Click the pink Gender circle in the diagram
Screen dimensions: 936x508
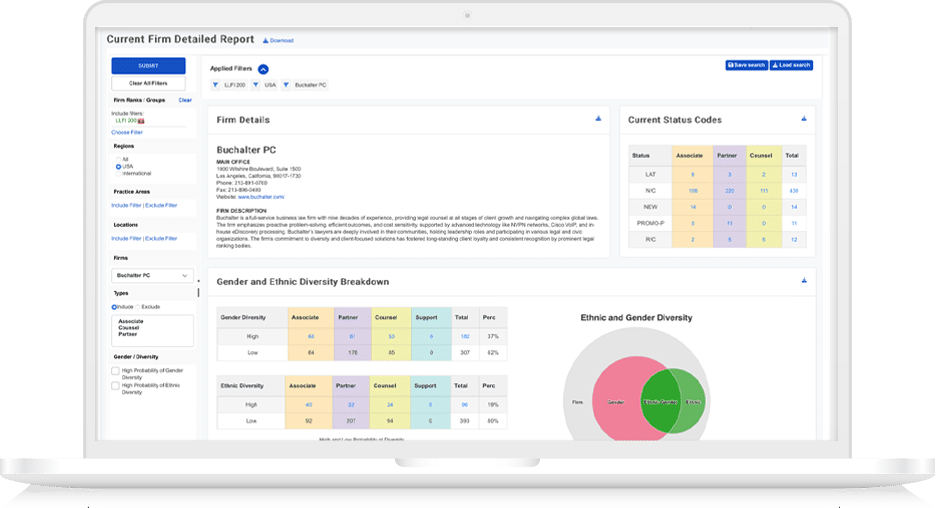615,400
